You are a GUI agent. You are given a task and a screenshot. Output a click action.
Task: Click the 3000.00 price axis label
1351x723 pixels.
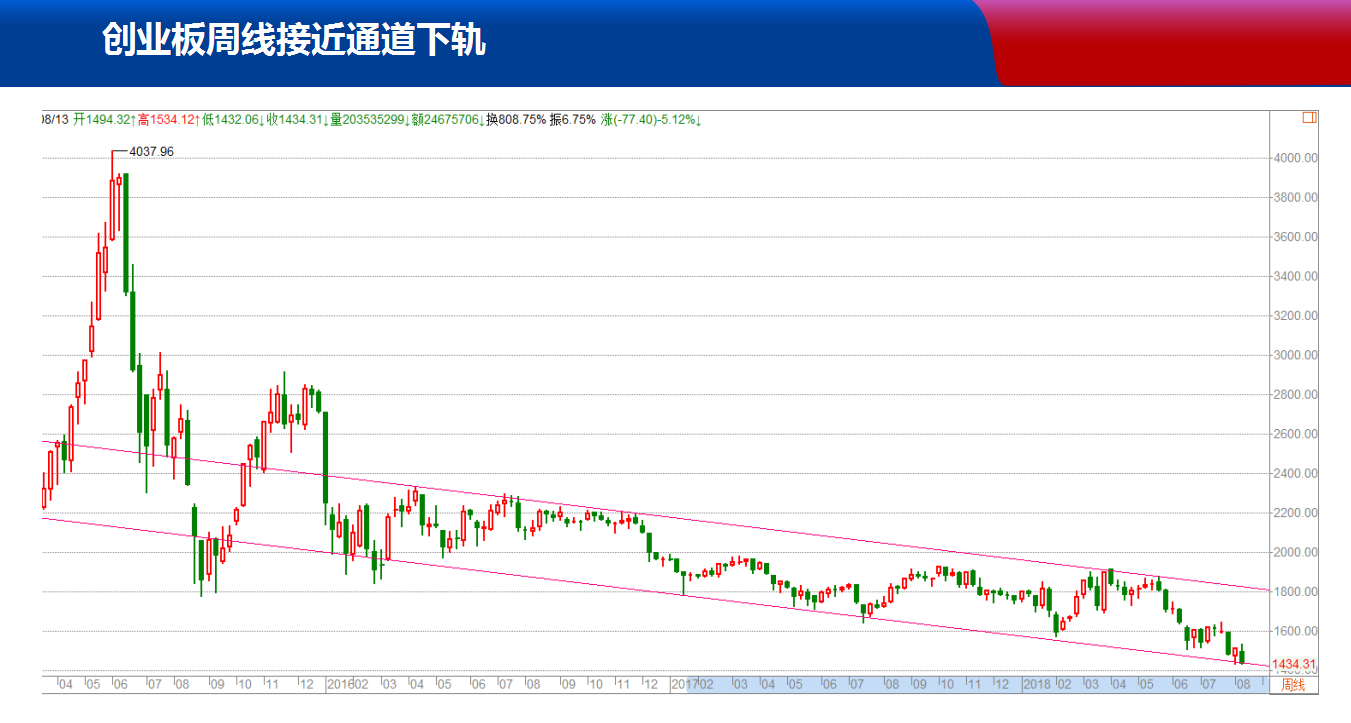point(1295,355)
